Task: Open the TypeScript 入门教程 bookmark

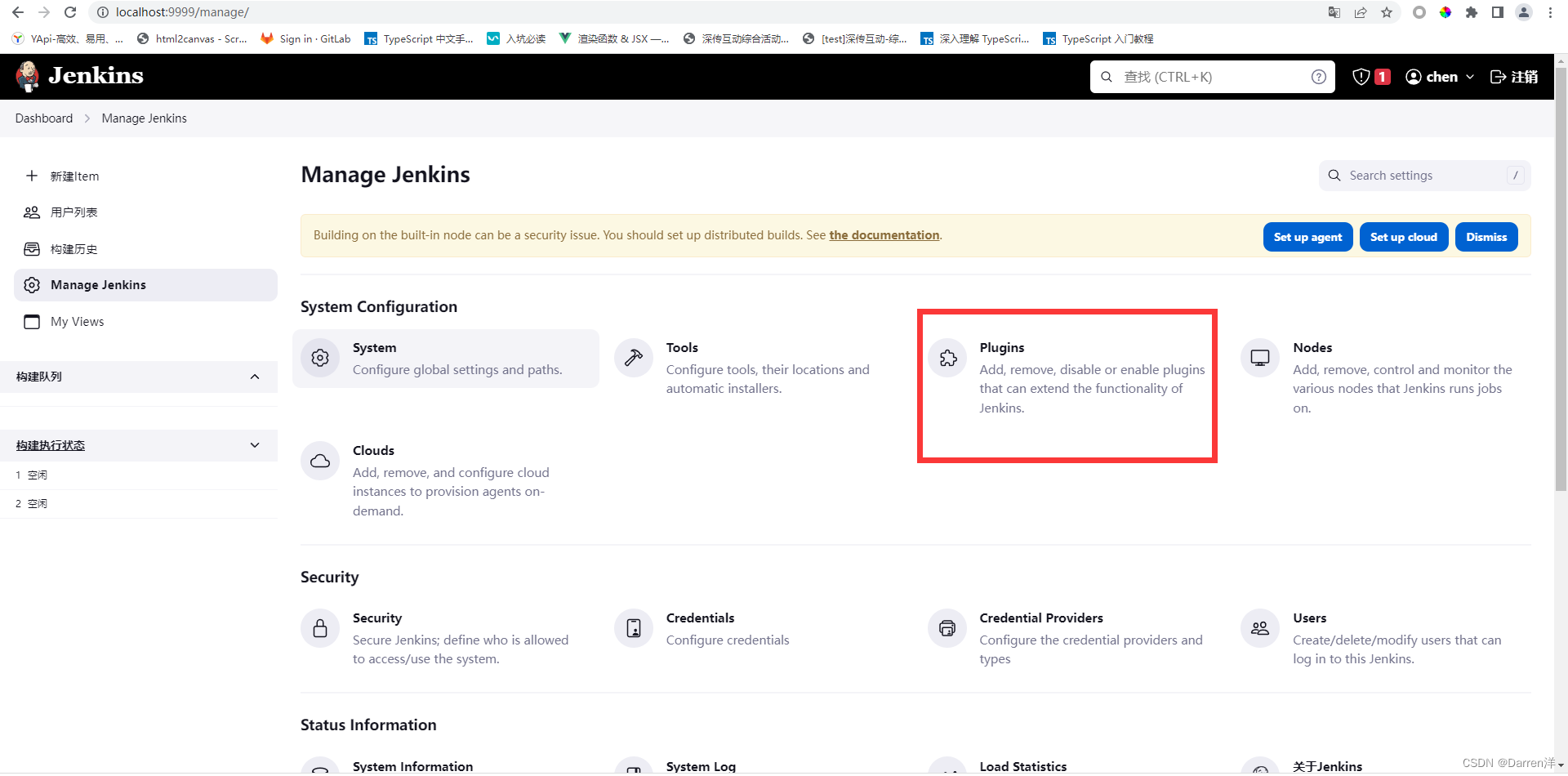Action: 1098,38
